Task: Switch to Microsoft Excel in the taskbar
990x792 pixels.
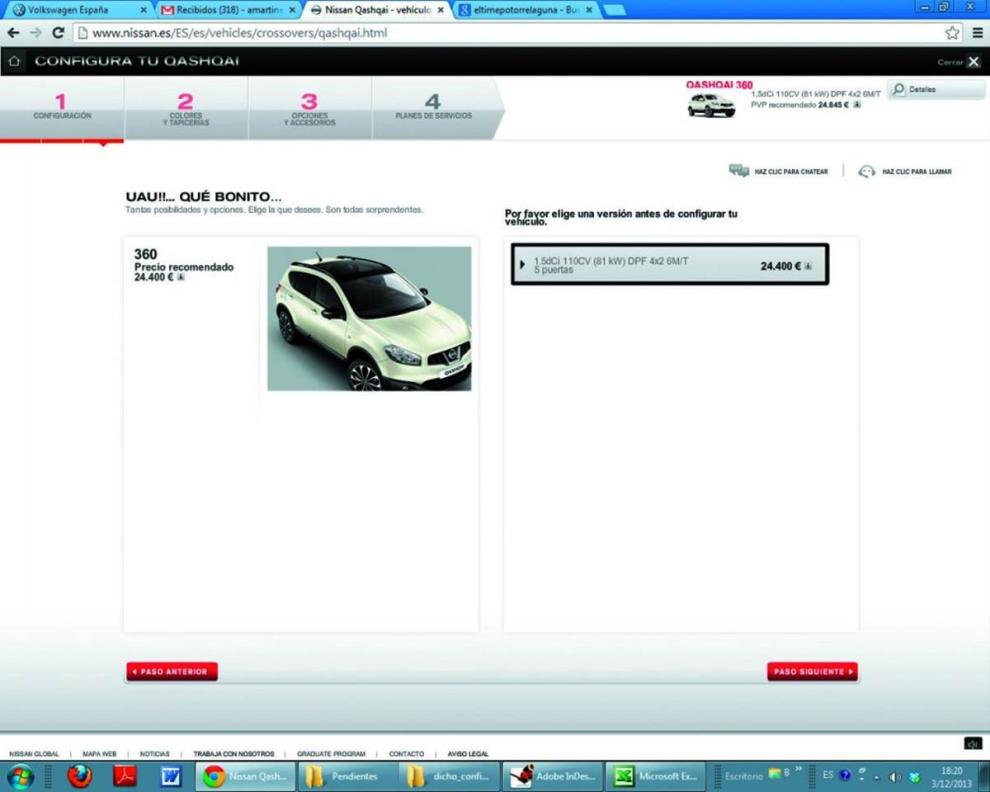Action: 655,776
